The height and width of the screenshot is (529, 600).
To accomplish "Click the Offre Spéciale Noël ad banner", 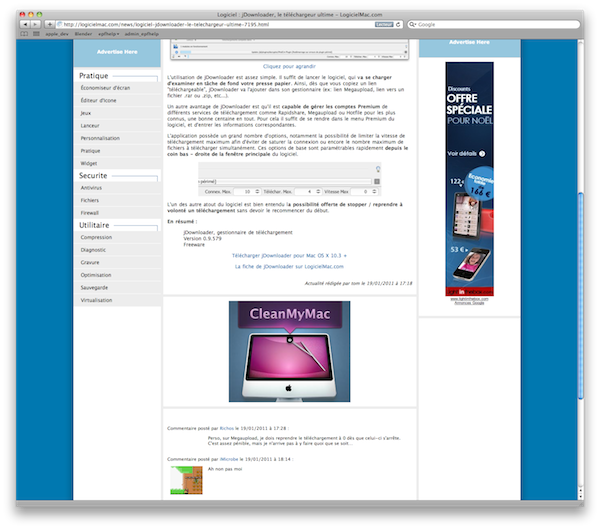I will click(x=470, y=179).
